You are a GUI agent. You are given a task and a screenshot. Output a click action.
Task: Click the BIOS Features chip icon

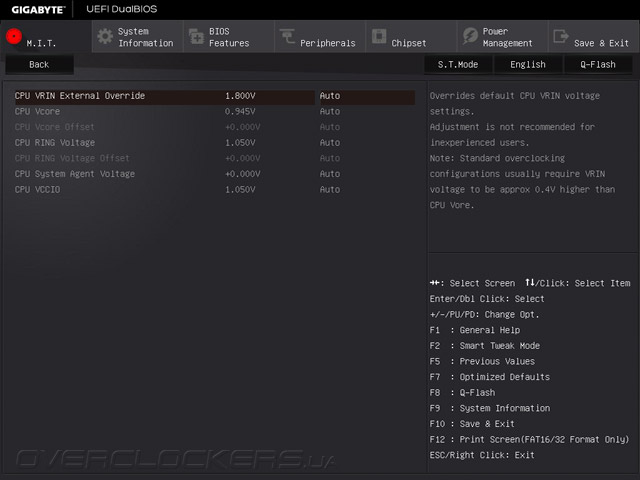point(196,36)
